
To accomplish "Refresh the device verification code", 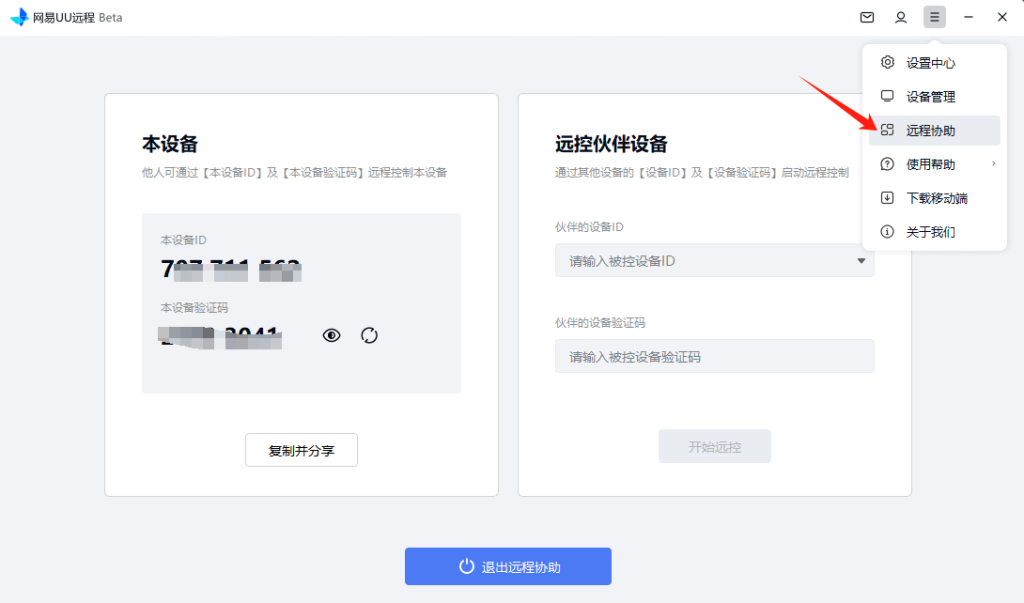I will [x=369, y=335].
